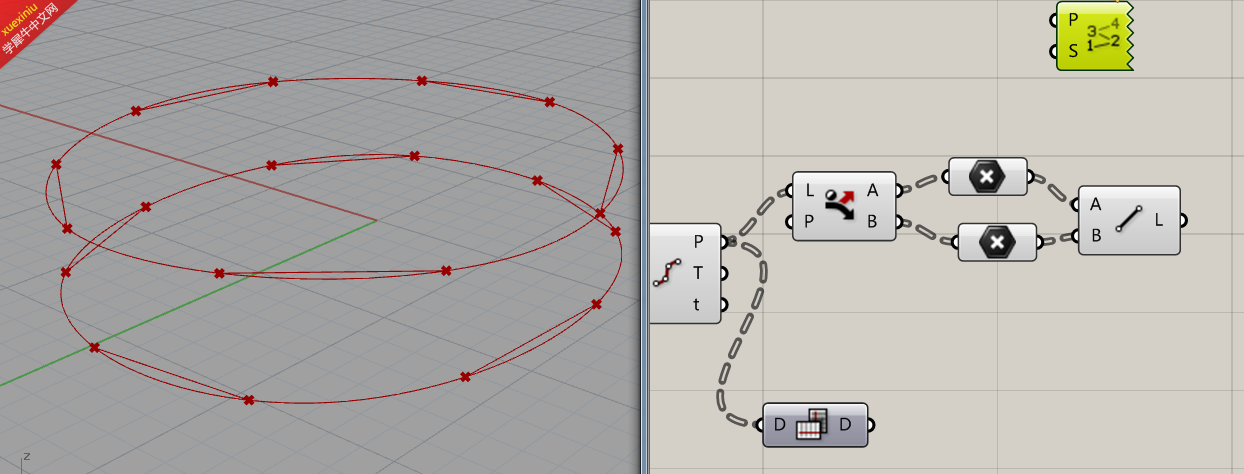The width and height of the screenshot is (1244, 474).
Task: Click lowercase t output of Divide Curve
Action: click(x=698, y=305)
